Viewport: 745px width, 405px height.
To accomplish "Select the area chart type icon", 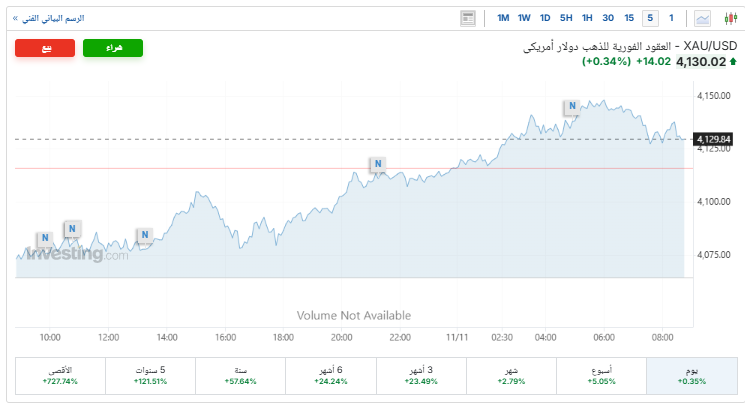I will [x=703, y=18].
